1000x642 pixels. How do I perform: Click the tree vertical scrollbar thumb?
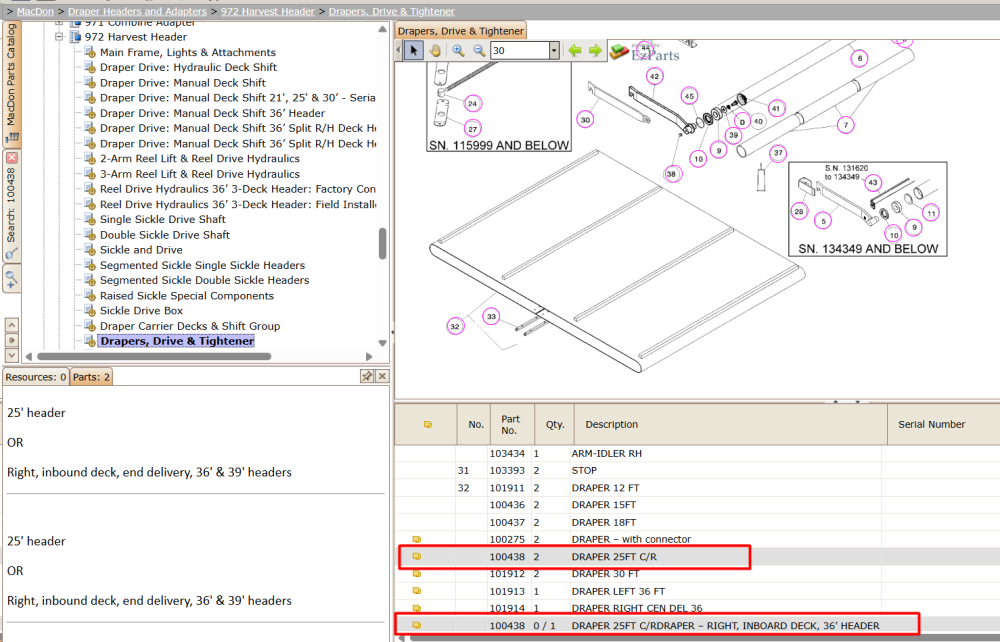[383, 244]
